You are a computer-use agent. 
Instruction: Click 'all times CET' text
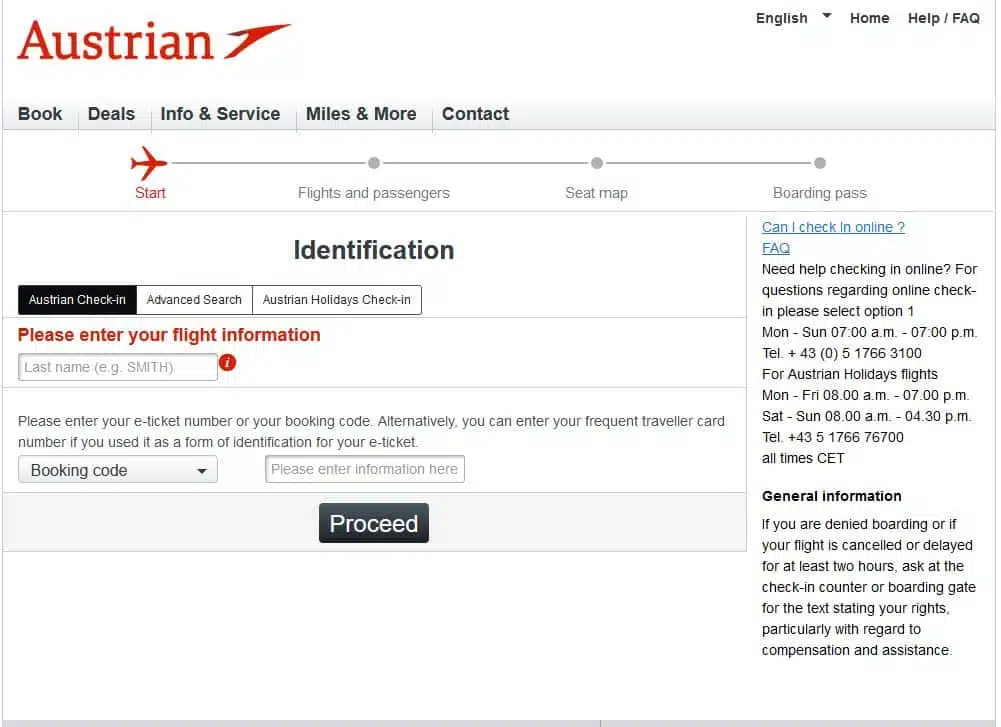pyautogui.click(x=802, y=458)
